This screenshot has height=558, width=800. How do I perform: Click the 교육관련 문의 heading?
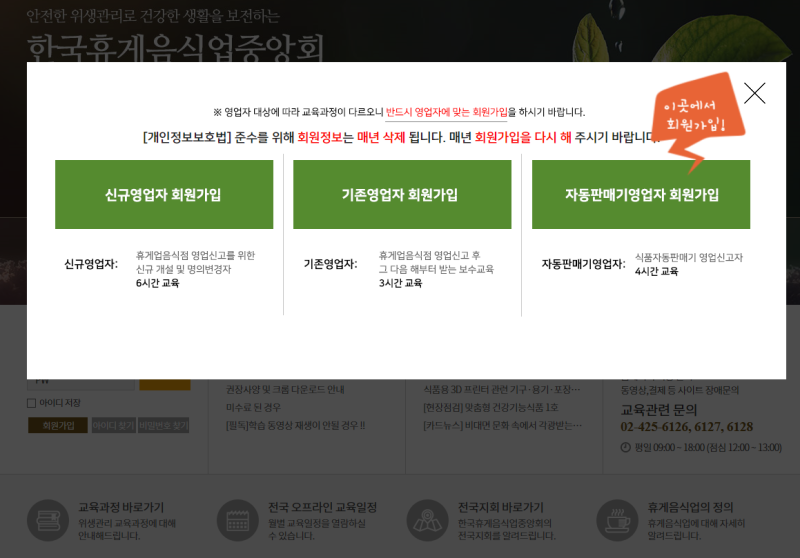tap(659, 410)
